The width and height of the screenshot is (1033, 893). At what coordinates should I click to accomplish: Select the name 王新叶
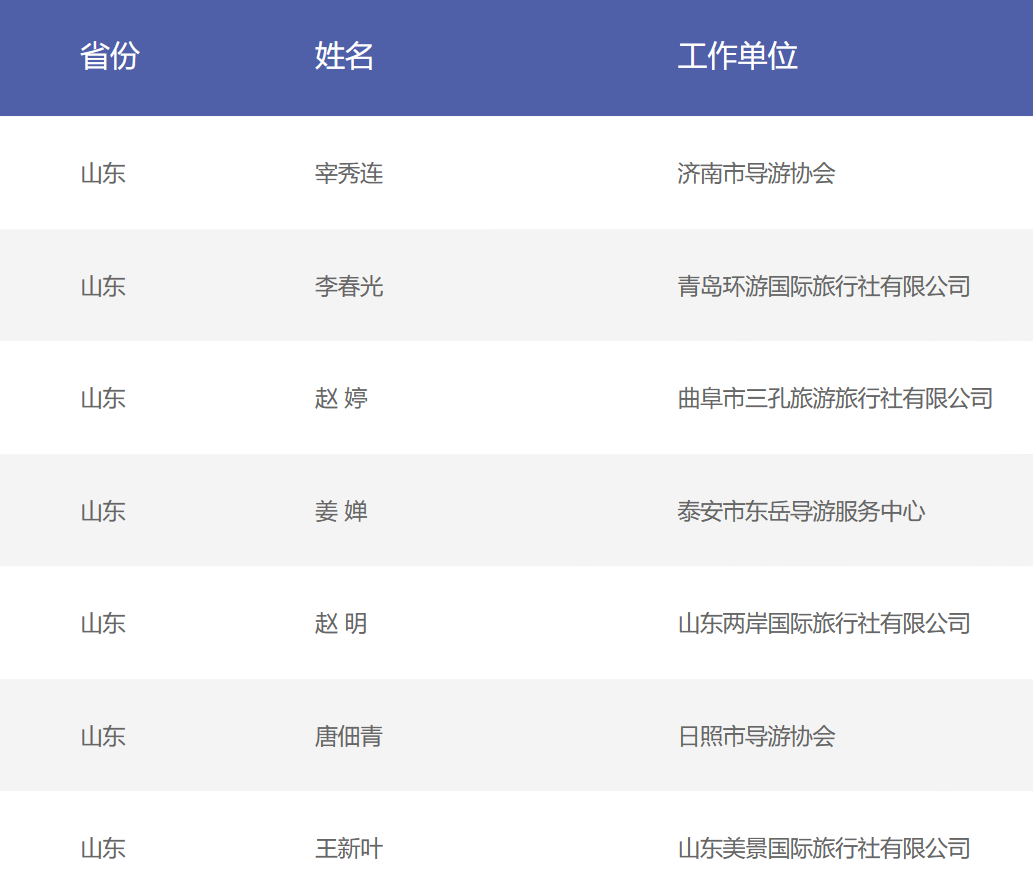pos(349,849)
